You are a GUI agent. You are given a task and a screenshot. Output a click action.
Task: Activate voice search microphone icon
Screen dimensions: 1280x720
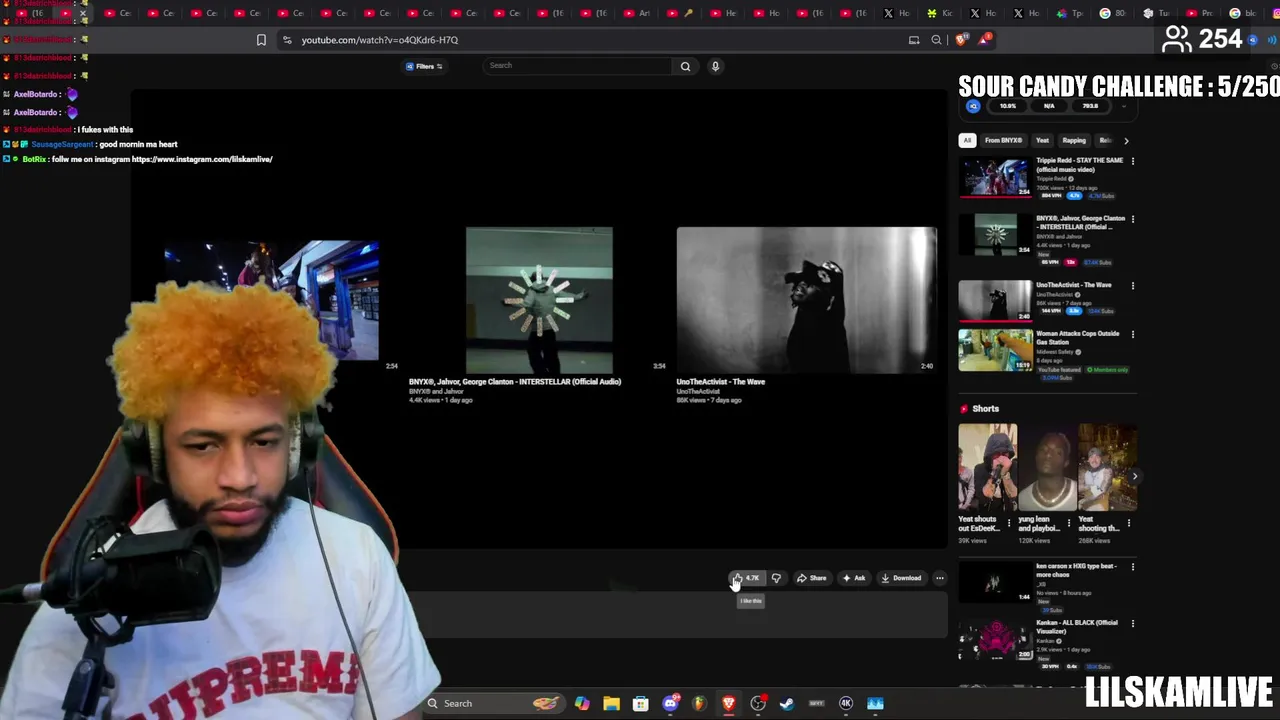click(x=715, y=66)
